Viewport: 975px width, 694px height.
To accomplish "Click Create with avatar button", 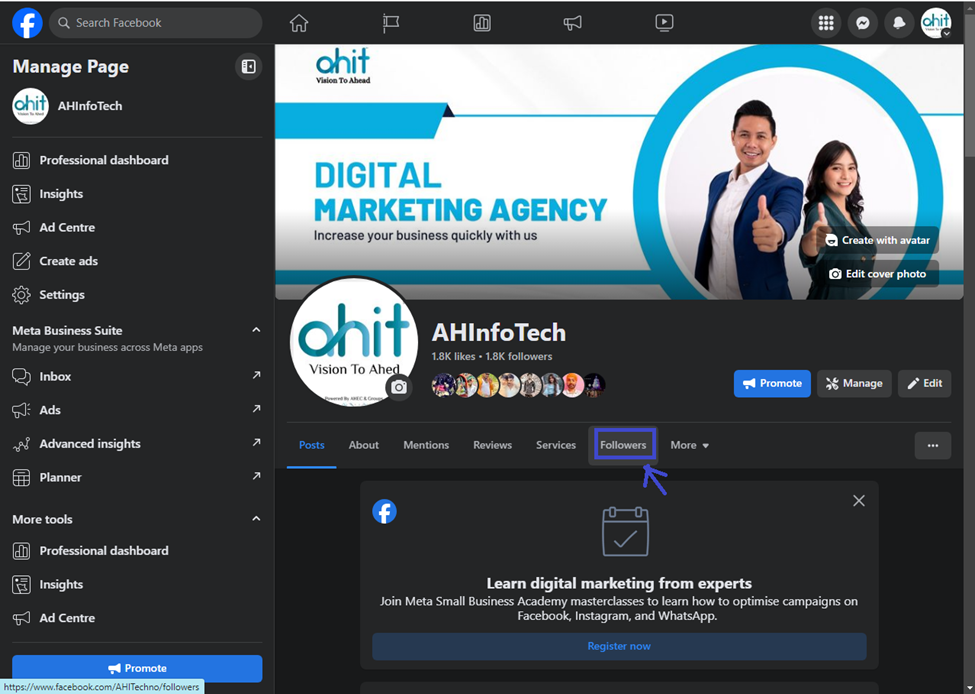I will coord(877,240).
